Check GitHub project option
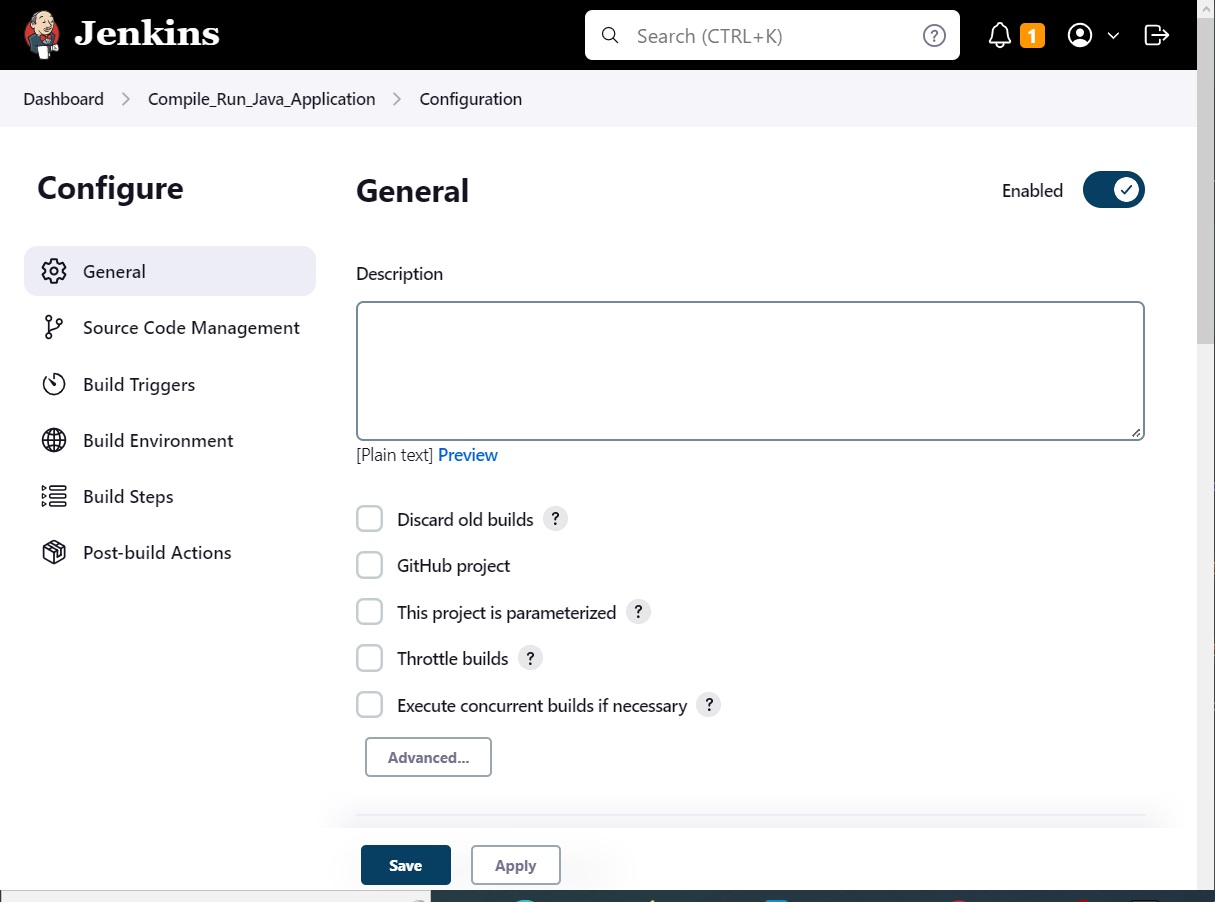Screen dimensions: 1215x902 [x=370, y=565]
